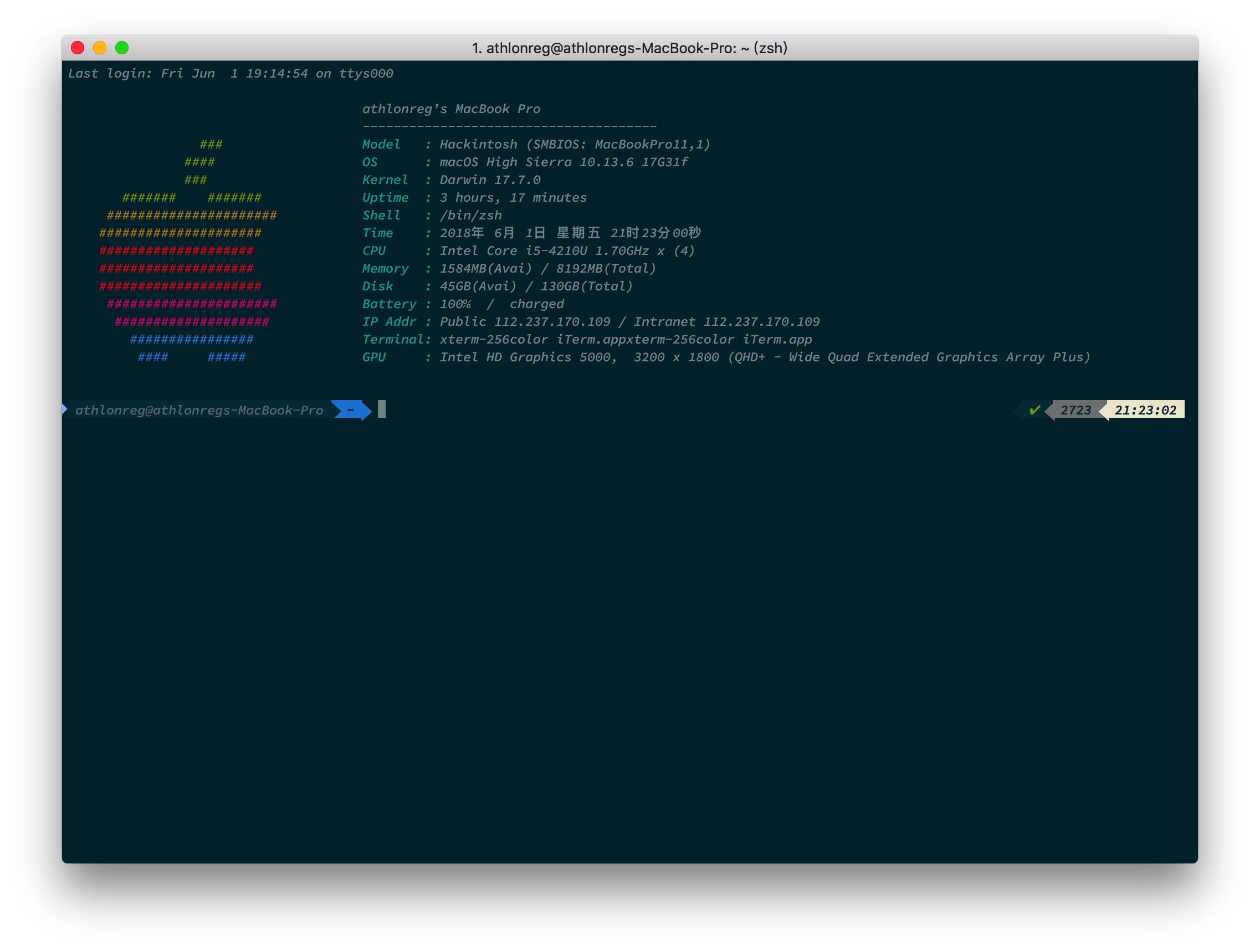1260x952 pixels.
Task: Click the Last login line text
Action: [x=230, y=74]
